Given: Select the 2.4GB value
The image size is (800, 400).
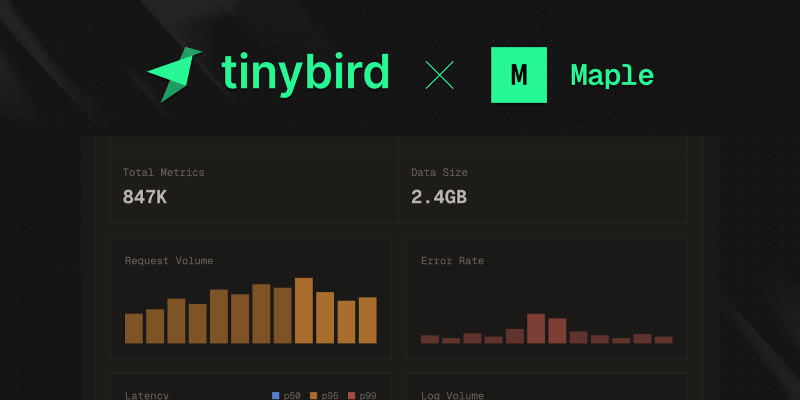Looking at the screenshot, I should pos(439,197).
